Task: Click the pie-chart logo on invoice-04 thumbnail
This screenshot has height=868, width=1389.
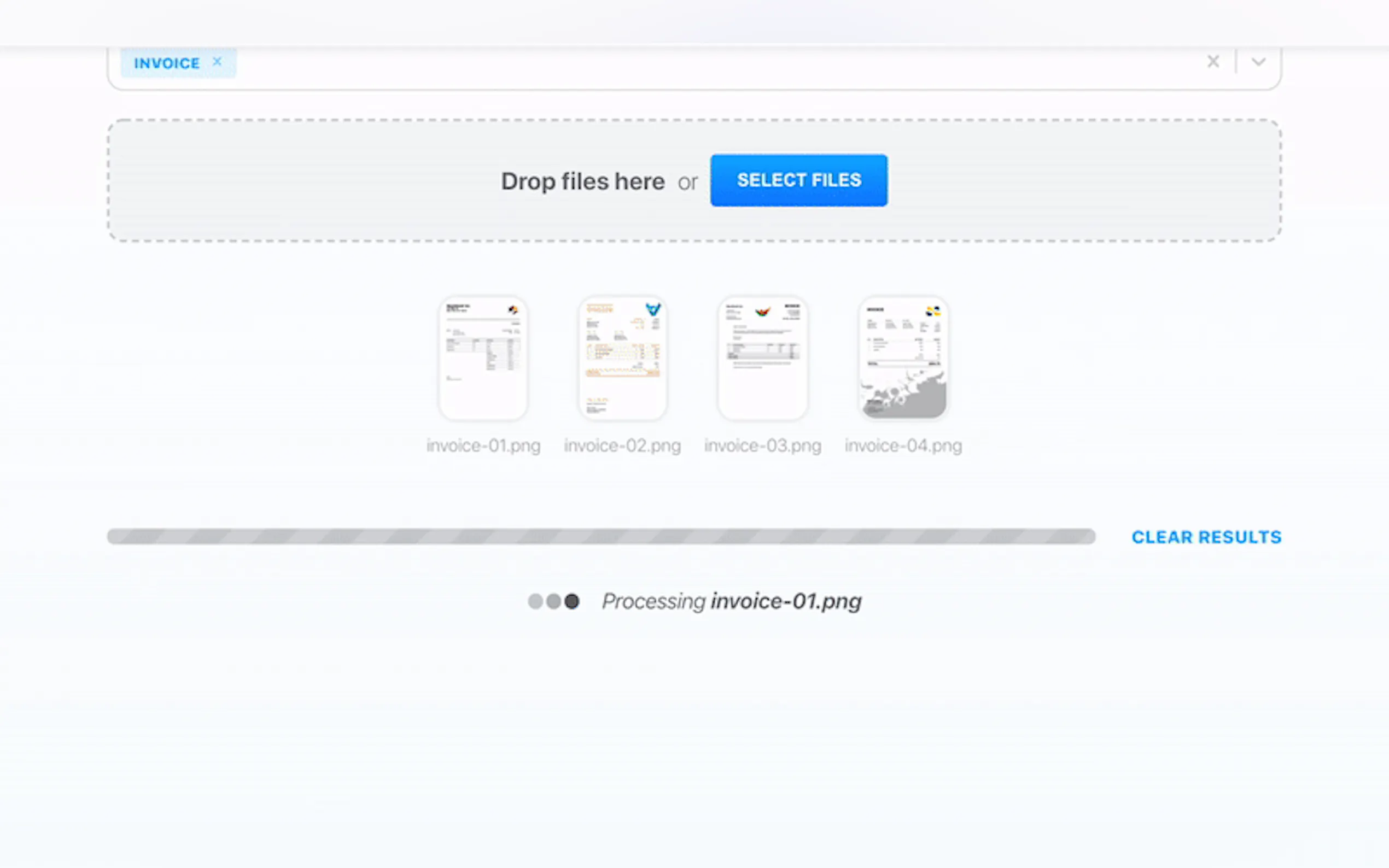Action: point(933,310)
